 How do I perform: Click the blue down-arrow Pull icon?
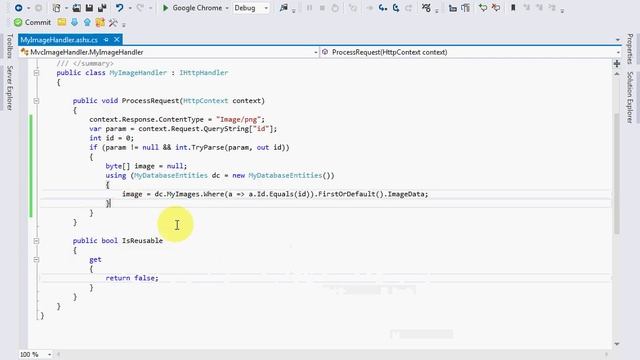pyautogui.click(x=74, y=22)
